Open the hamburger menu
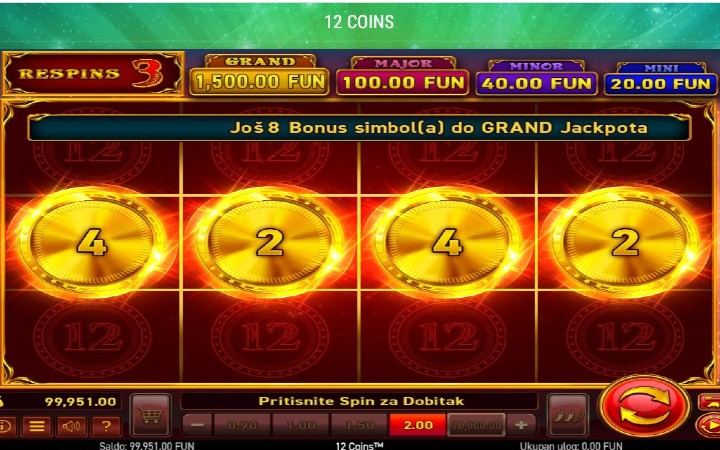Image resolution: width=720 pixels, height=450 pixels. pos(37,427)
